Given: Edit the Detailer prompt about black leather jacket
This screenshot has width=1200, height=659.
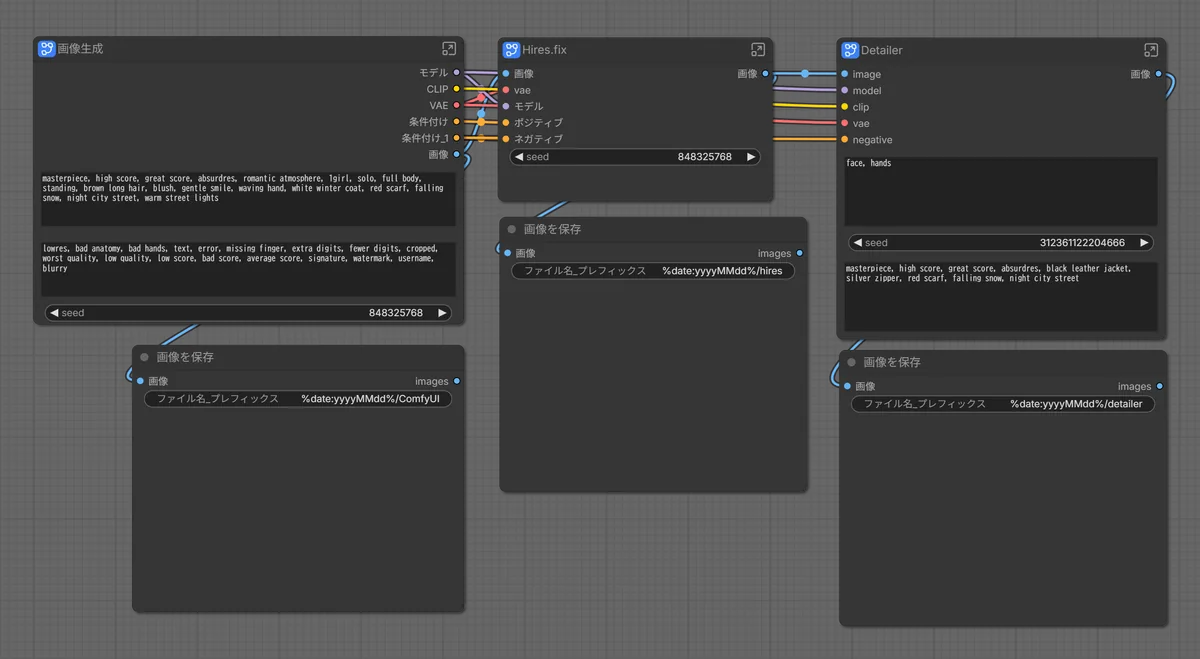Looking at the screenshot, I should click(1001, 297).
